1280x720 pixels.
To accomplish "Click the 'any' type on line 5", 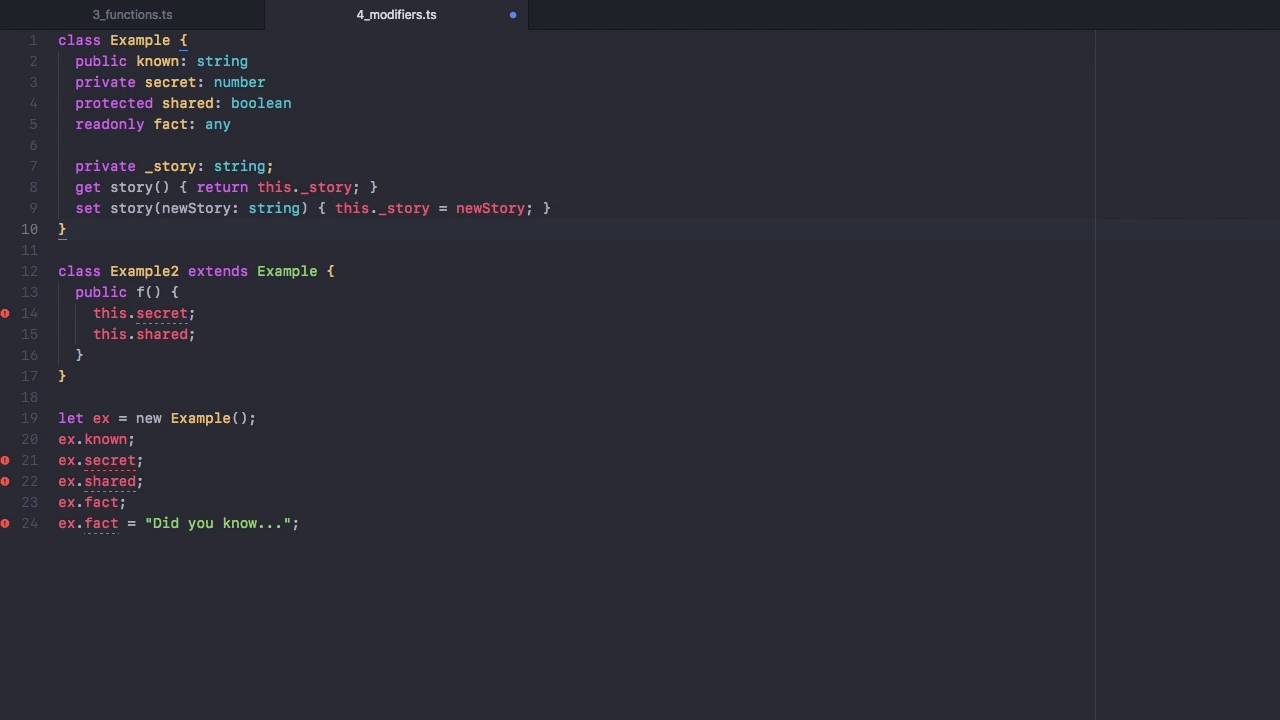I will pyautogui.click(x=218, y=124).
